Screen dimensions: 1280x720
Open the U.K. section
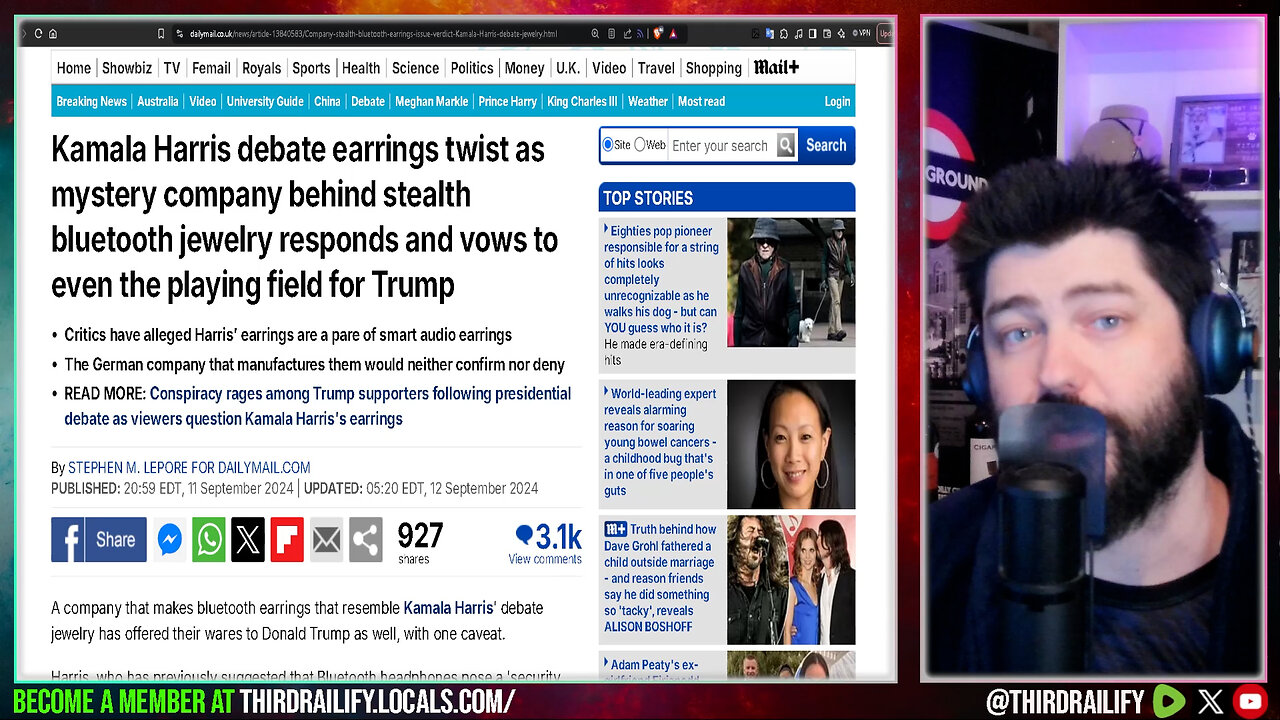tap(568, 68)
